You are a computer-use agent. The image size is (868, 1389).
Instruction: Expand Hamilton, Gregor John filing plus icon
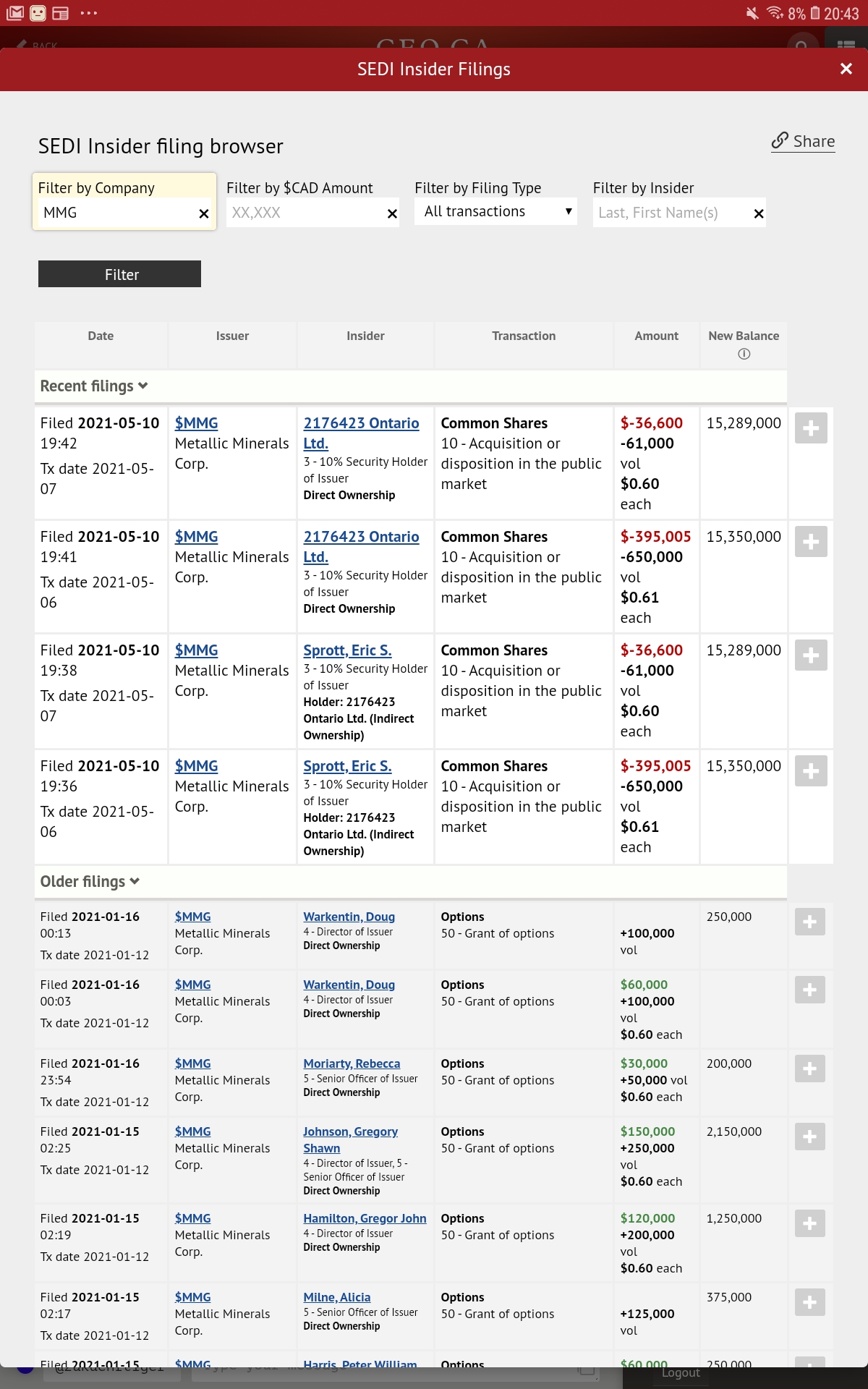point(810,1223)
